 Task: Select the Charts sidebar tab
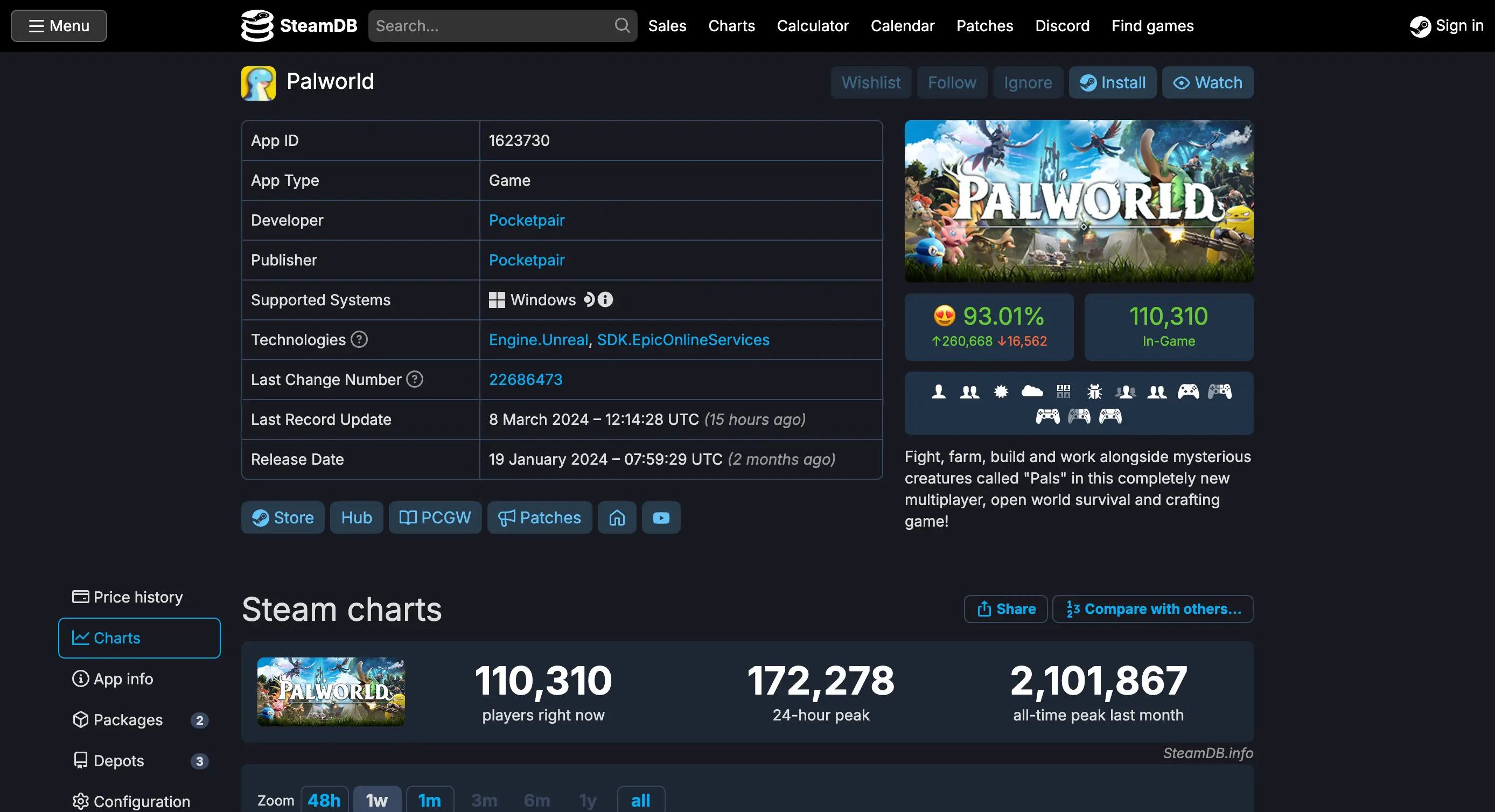[139, 638]
